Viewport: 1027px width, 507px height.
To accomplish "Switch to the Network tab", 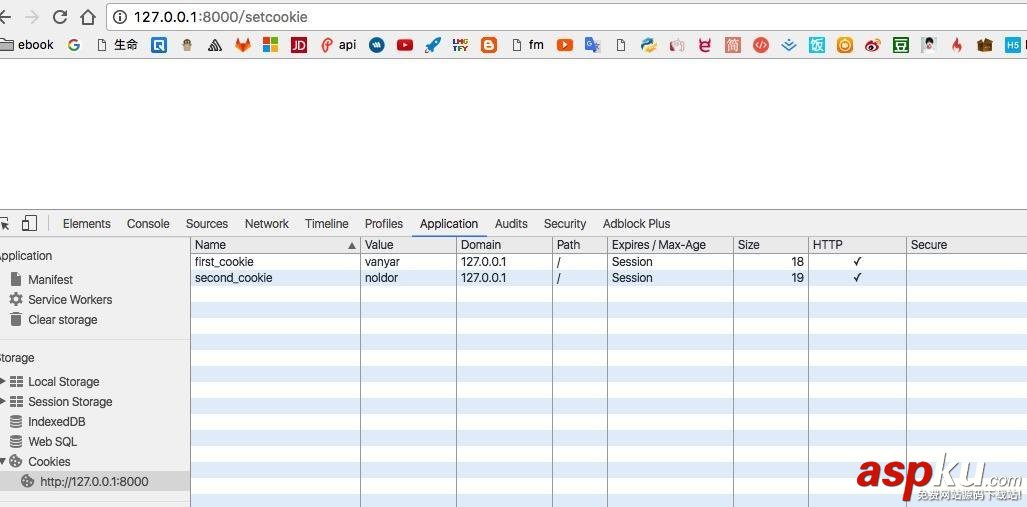I will coord(267,223).
